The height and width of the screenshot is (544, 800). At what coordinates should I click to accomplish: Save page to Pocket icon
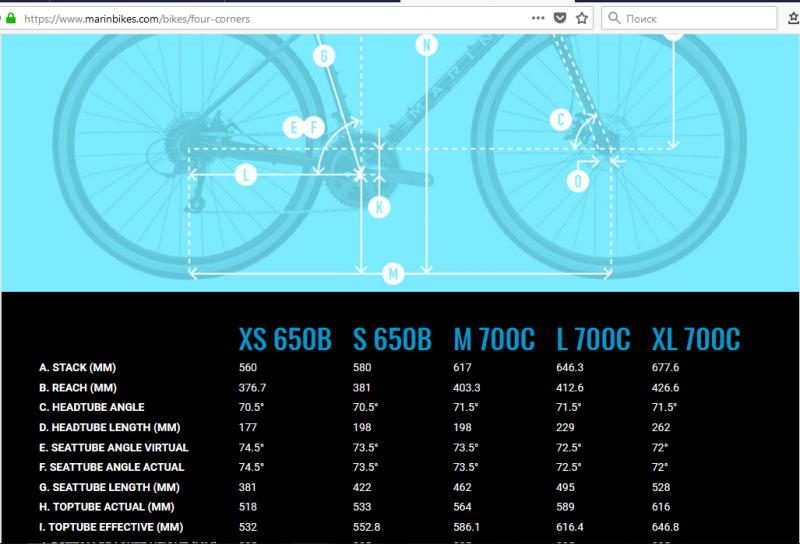pos(560,18)
